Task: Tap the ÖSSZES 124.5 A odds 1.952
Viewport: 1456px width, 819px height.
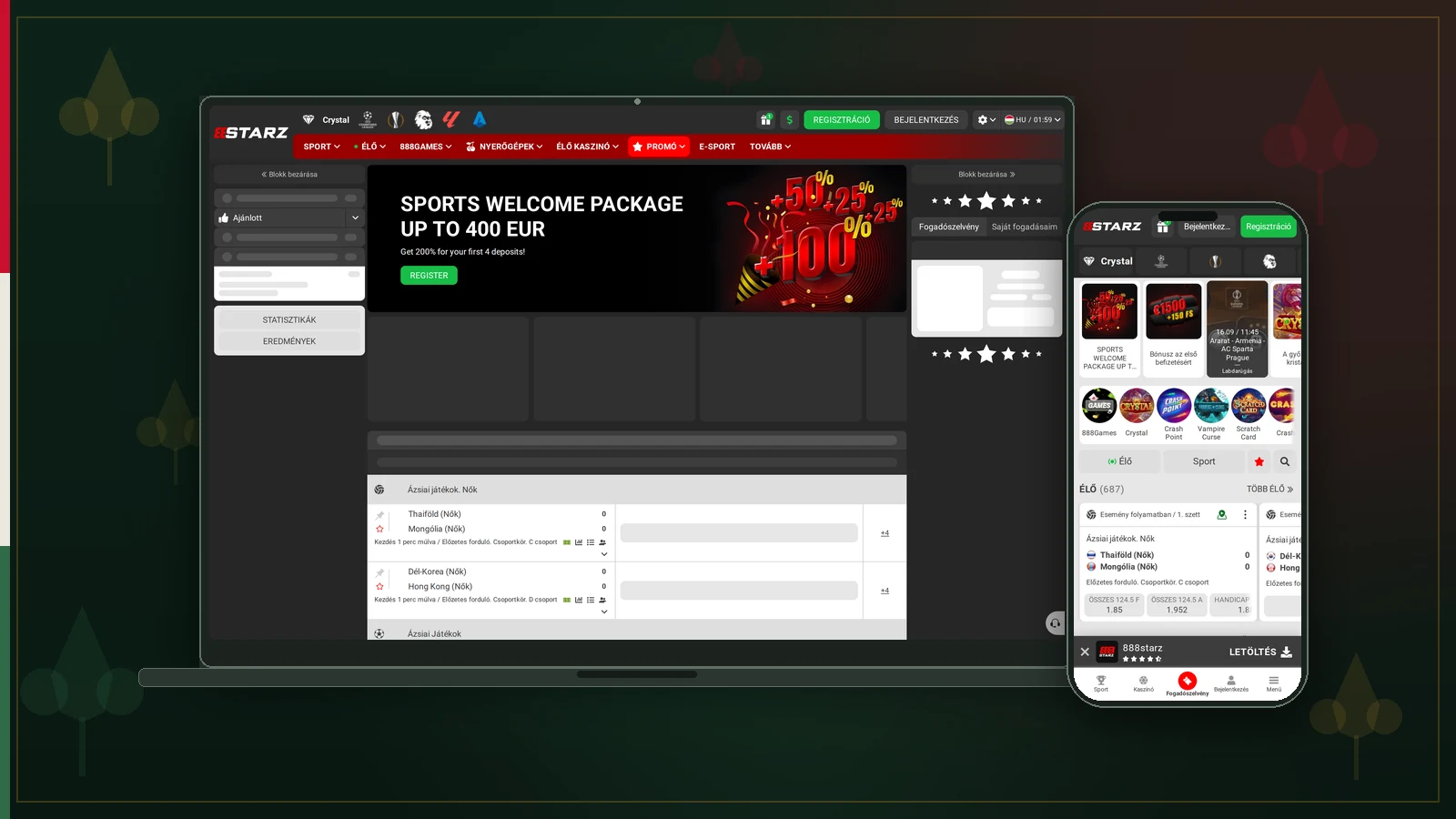Action: point(1178,605)
